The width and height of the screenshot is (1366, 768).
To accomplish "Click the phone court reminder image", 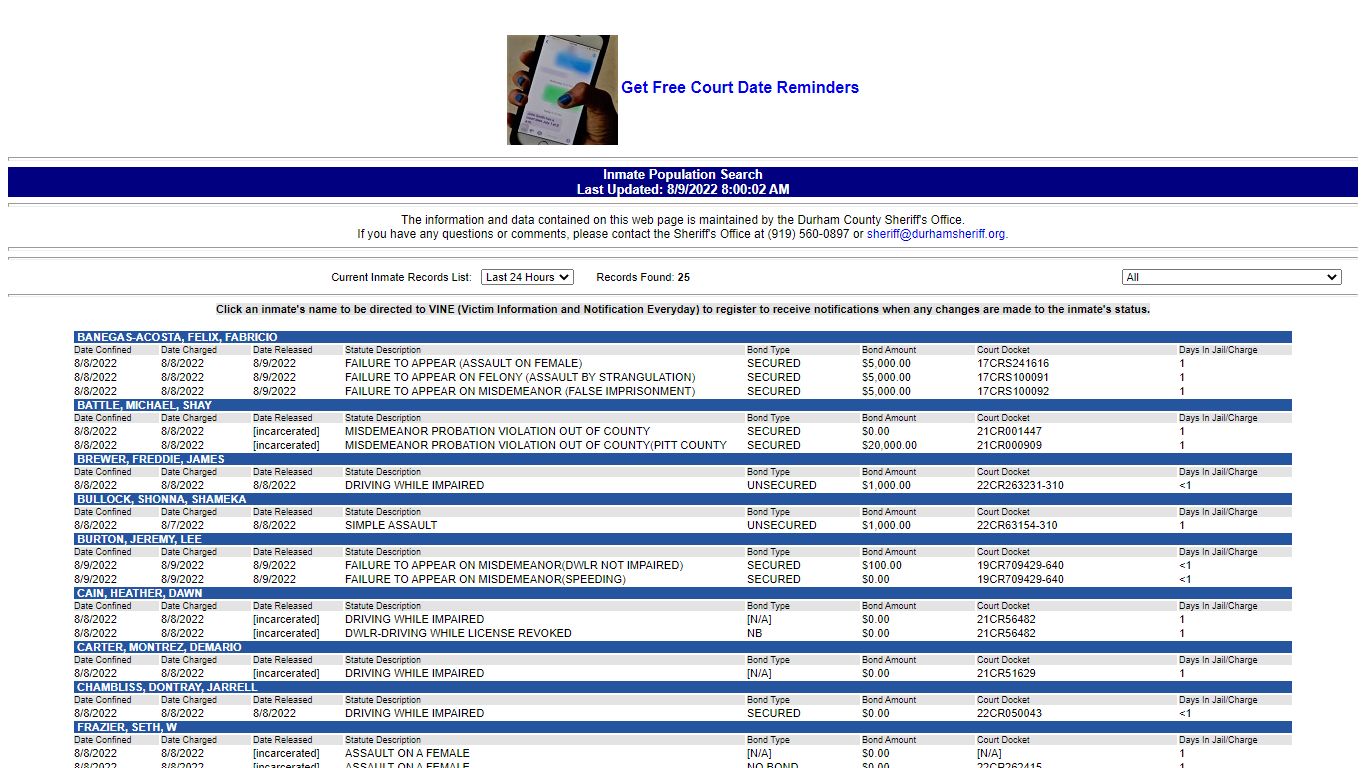I will [x=562, y=90].
